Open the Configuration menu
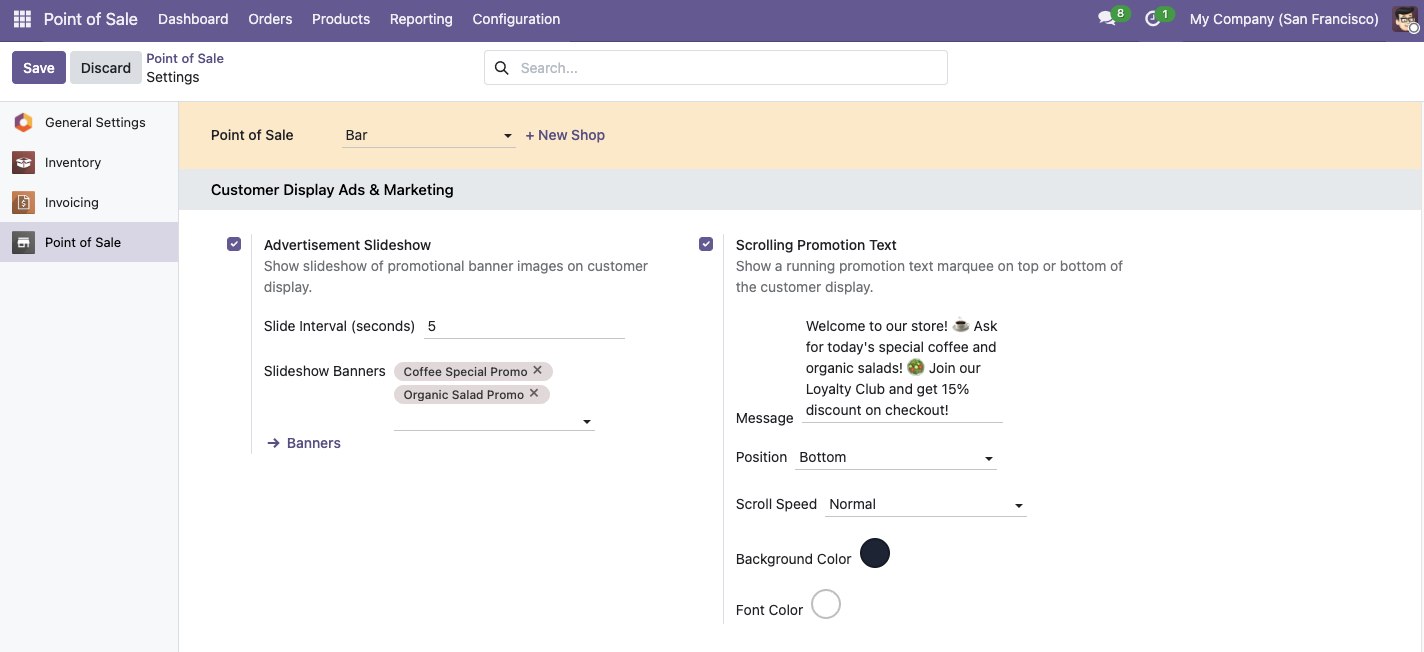Viewport: 1424px width, 652px height. [516, 19]
